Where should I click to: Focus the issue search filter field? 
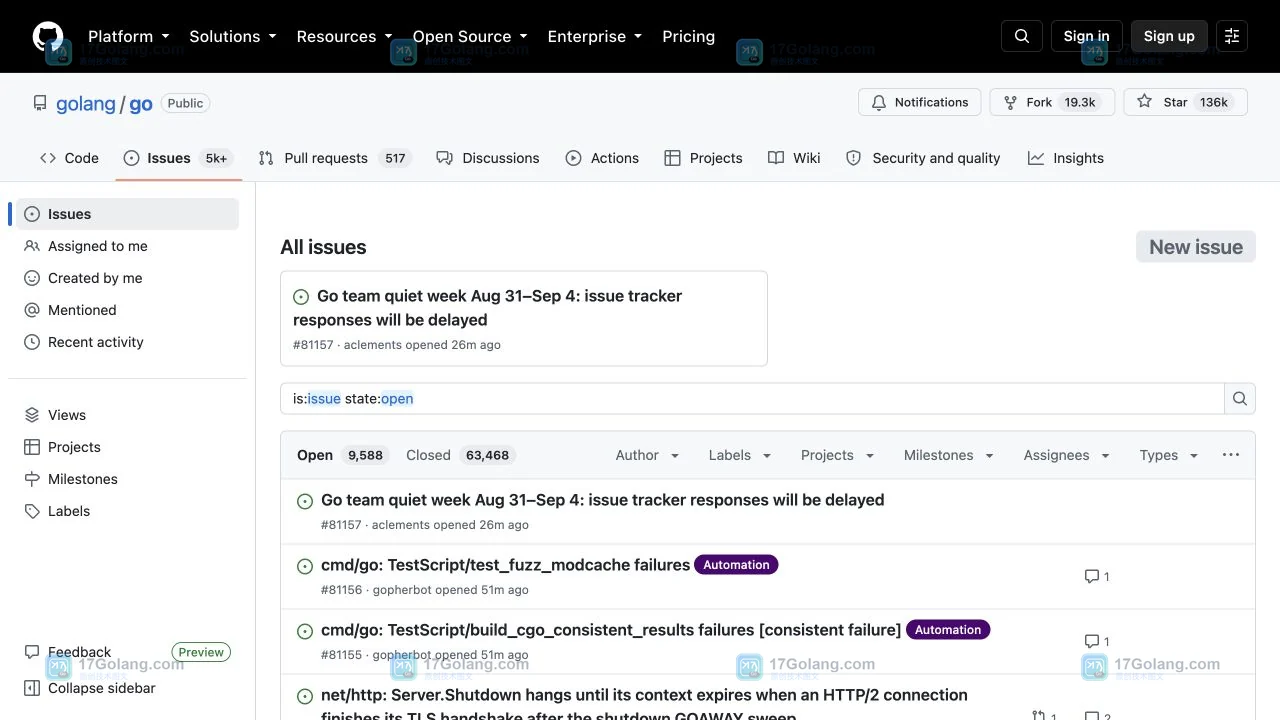tap(752, 398)
